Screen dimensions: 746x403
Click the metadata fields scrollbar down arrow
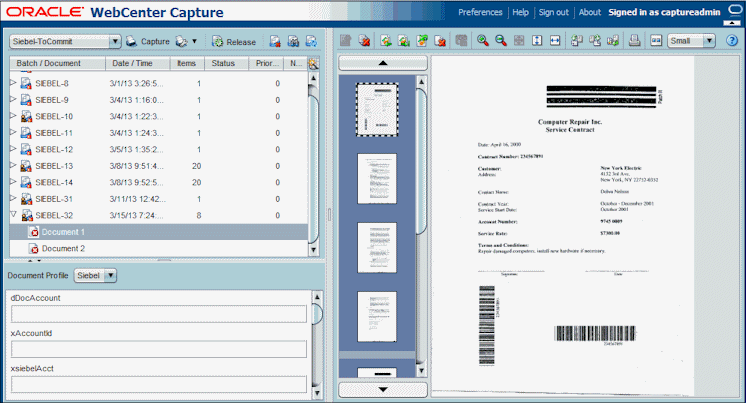(x=317, y=393)
